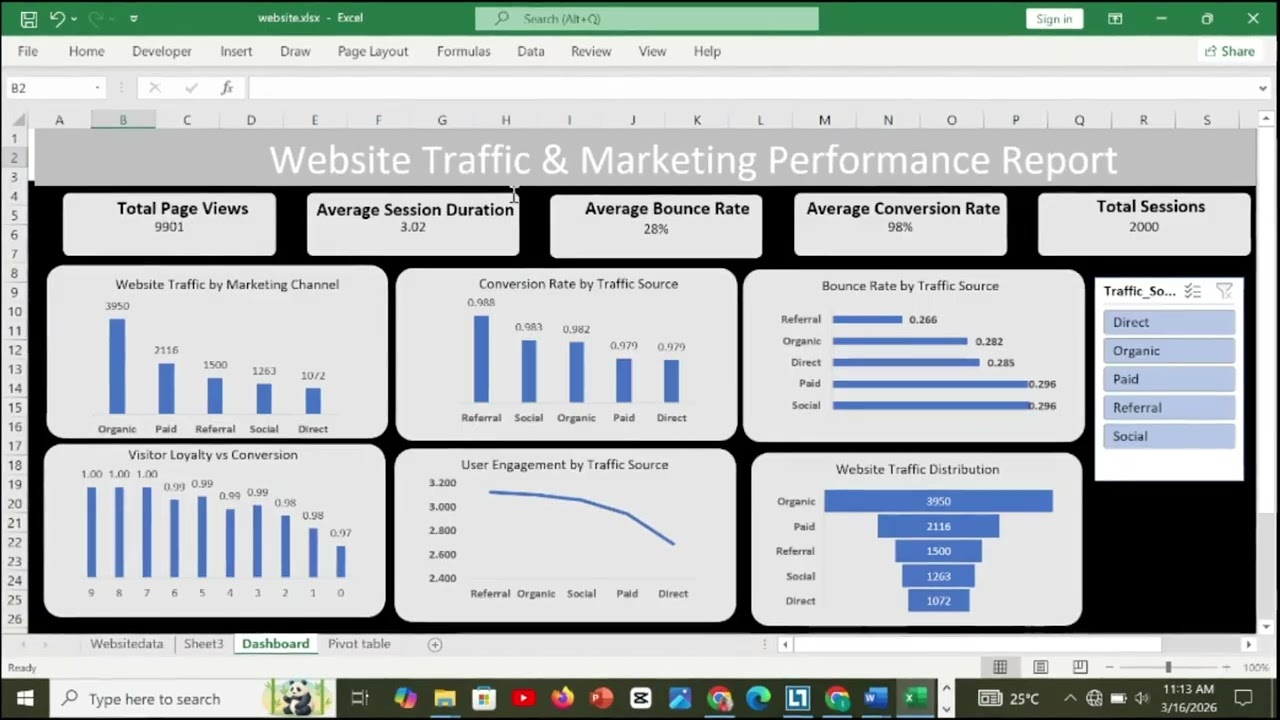Image resolution: width=1280 pixels, height=720 pixels.
Task: Click the 100% zoom level
Action: [x=1255, y=667]
